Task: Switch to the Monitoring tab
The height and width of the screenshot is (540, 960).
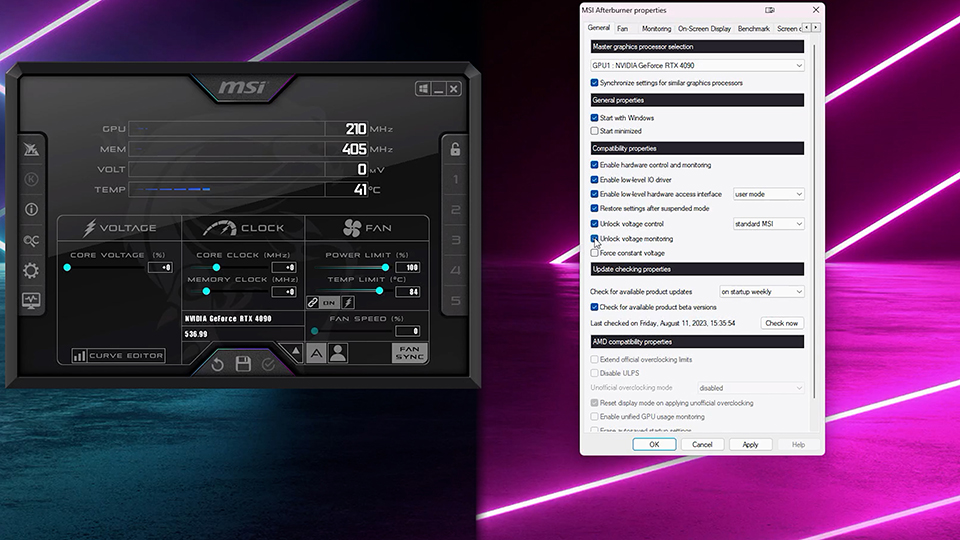Action: click(656, 29)
